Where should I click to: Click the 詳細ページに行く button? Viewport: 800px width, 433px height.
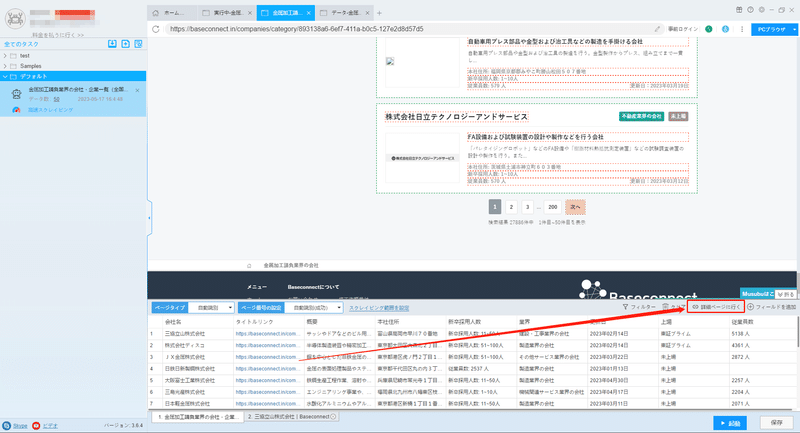pos(716,307)
